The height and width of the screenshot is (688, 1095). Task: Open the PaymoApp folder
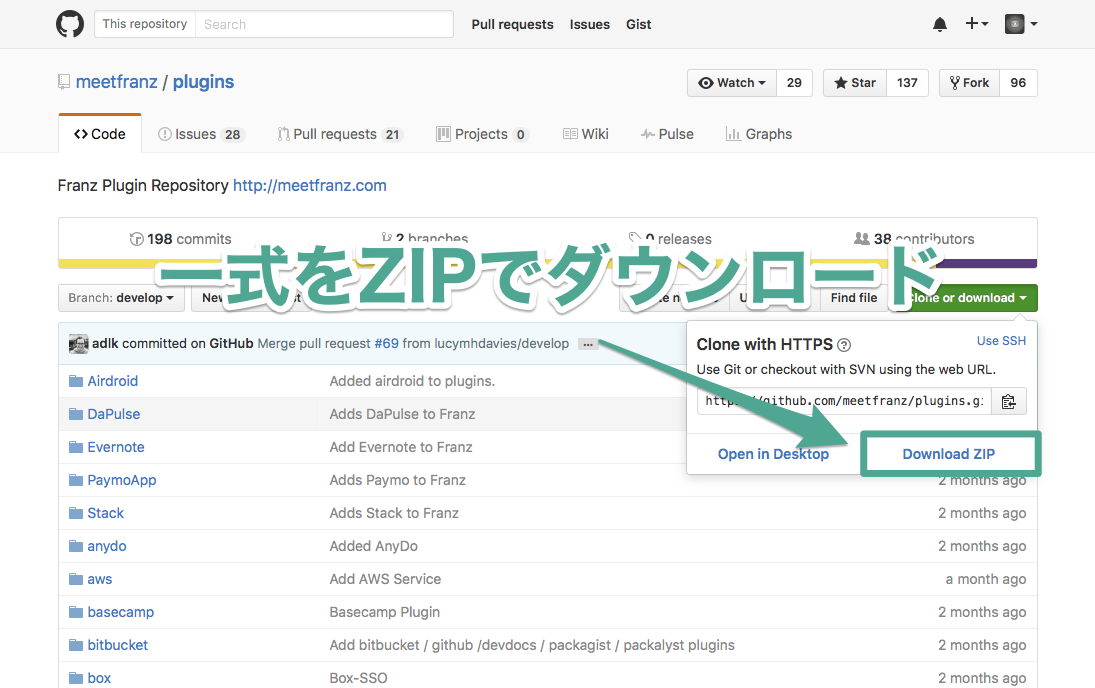pyautogui.click(x=122, y=480)
